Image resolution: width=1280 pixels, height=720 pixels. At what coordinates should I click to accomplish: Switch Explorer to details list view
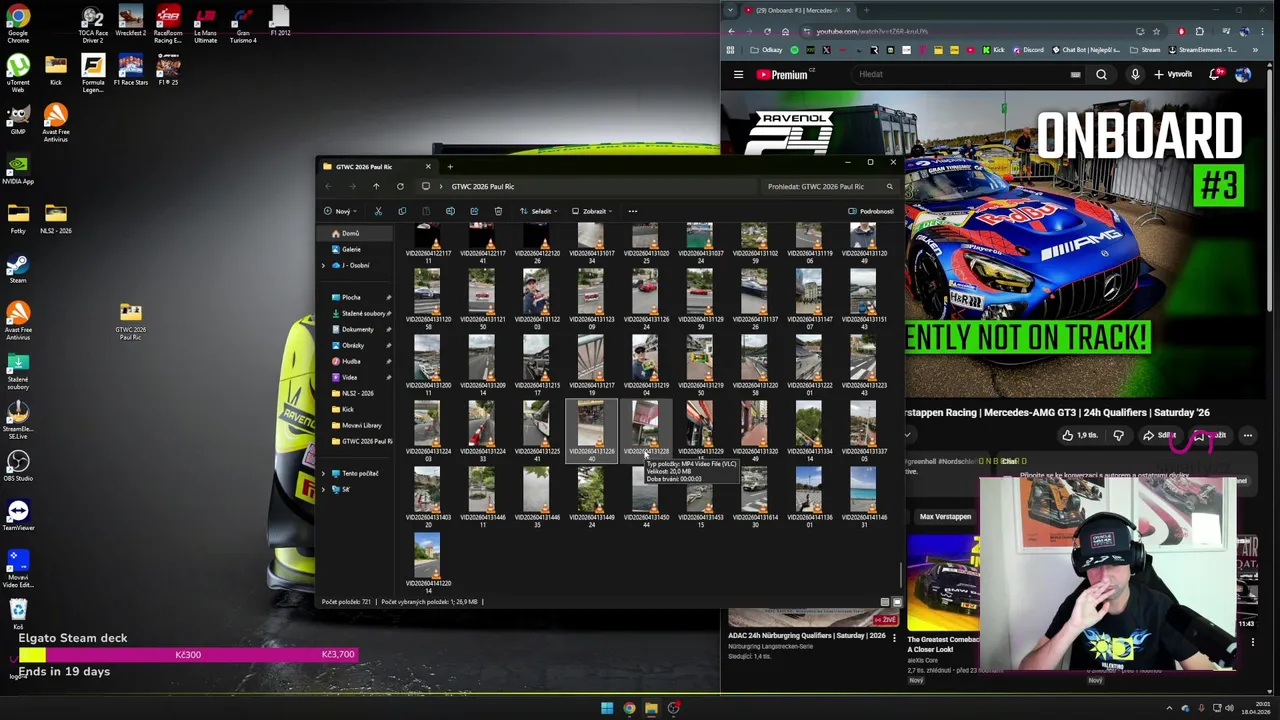coord(885,602)
